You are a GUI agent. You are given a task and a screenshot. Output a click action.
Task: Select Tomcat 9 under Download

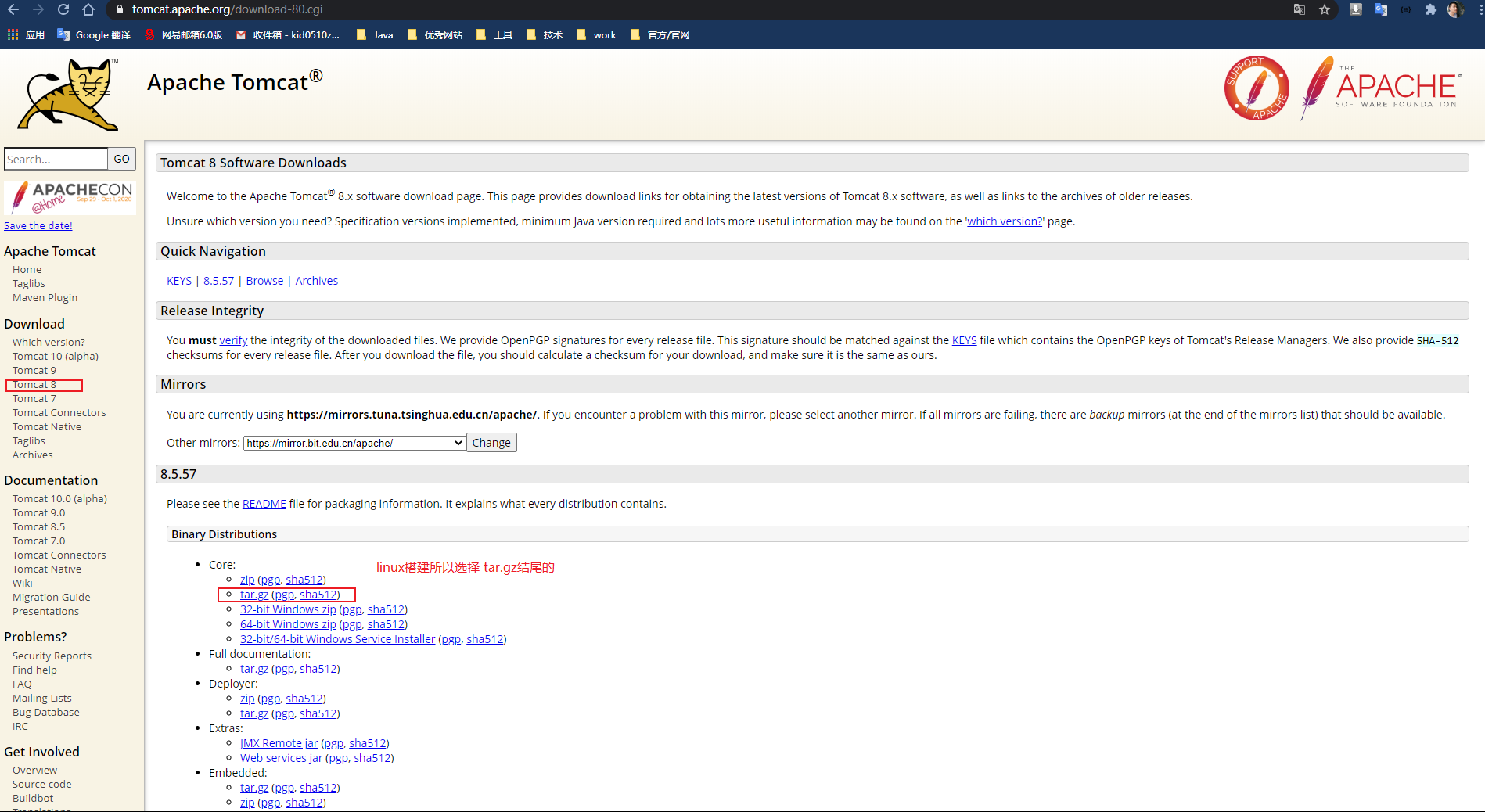point(34,370)
